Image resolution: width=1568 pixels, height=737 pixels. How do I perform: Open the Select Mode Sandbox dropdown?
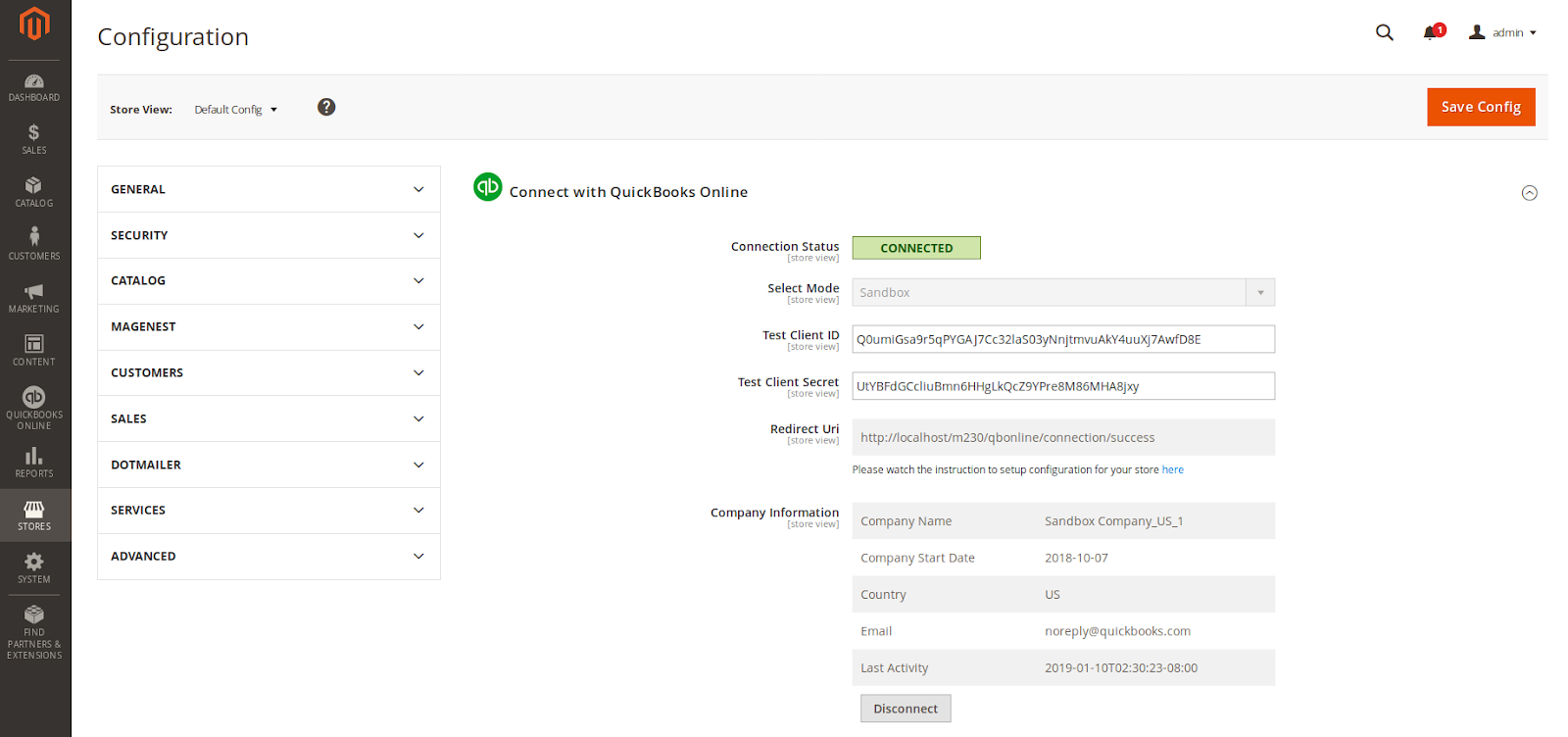coord(1063,292)
